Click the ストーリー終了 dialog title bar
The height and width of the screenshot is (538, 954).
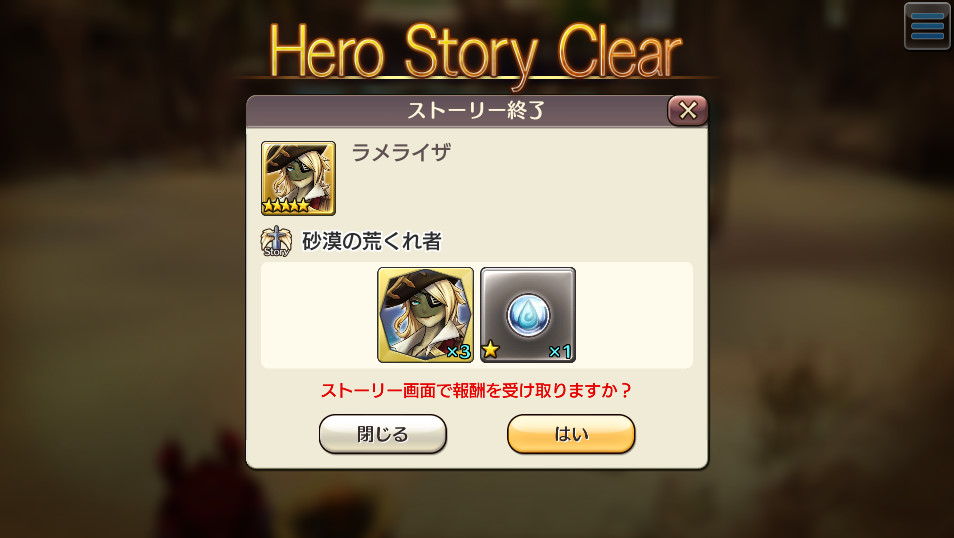pyautogui.click(x=457, y=111)
